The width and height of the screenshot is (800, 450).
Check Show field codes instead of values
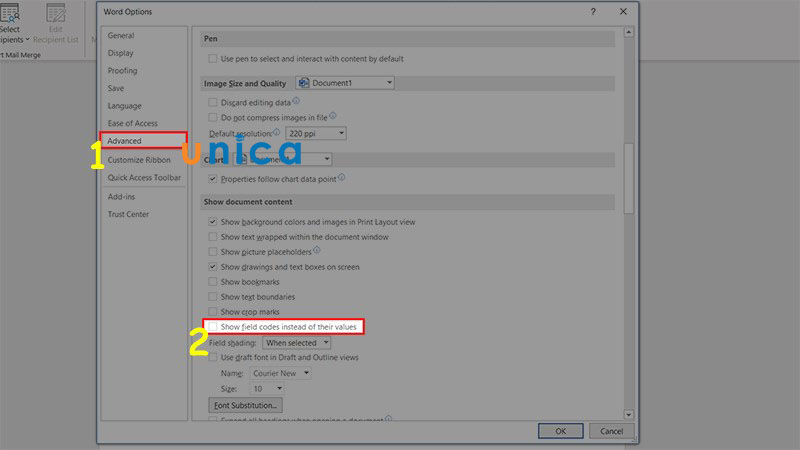coord(213,327)
